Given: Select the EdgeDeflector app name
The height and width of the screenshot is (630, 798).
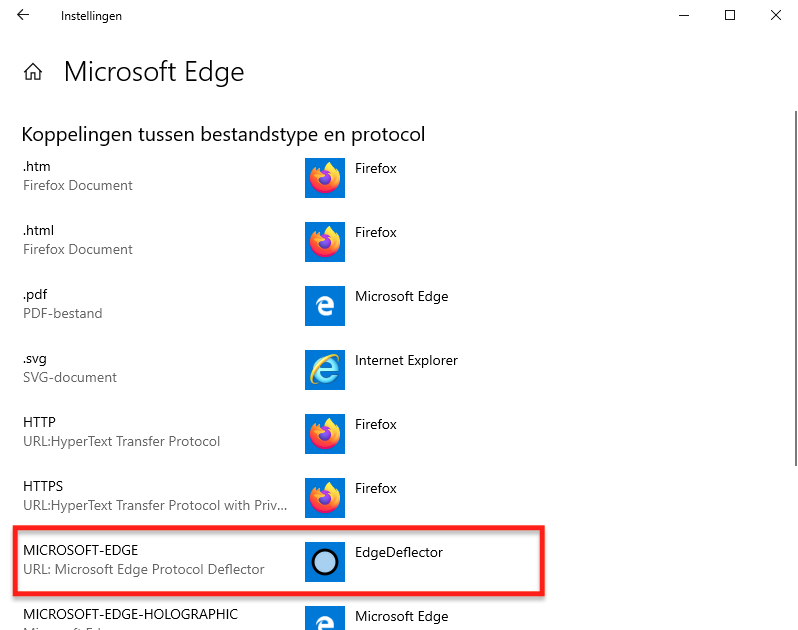Looking at the screenshot, I should 398,553.
